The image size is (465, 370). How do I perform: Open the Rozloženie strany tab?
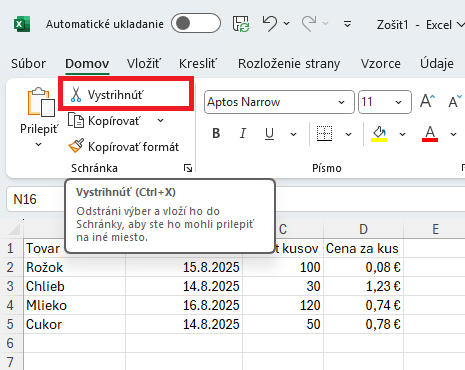(289, 63)
